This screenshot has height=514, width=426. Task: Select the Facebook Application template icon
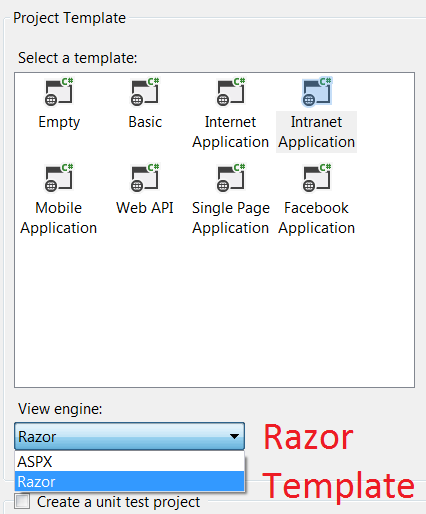coord(317,178)
